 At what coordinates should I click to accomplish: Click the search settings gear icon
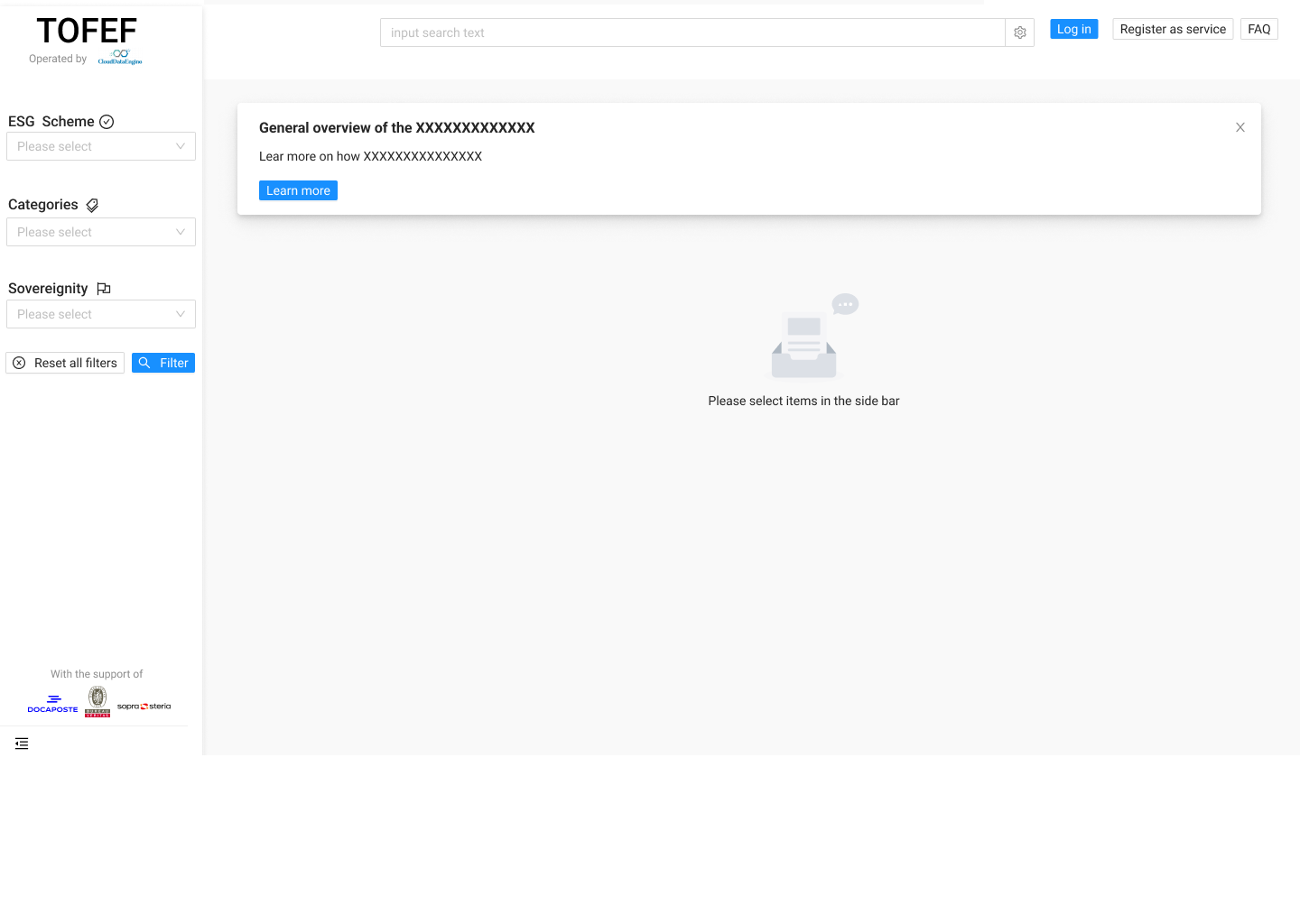(1019, 32)
